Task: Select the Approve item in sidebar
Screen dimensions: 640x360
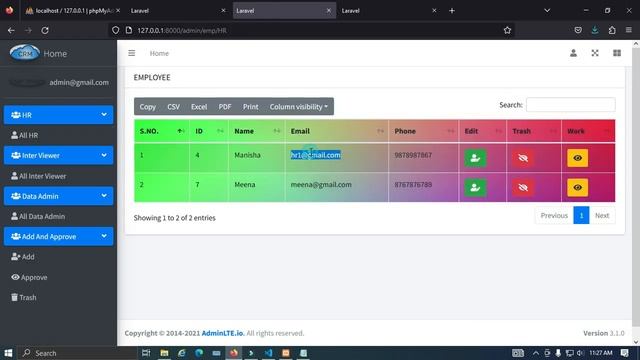Action: (x=29, y=277)
